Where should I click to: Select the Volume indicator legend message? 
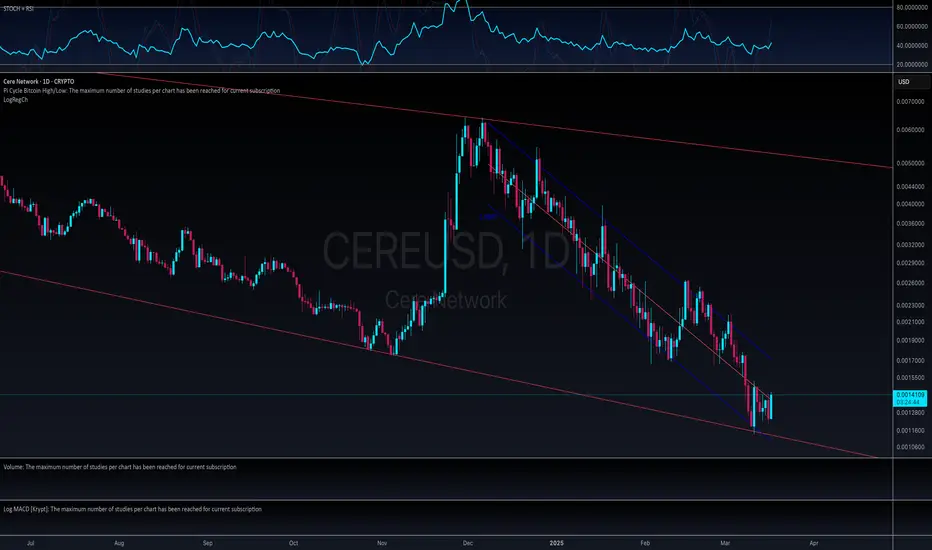pos(120,467)
